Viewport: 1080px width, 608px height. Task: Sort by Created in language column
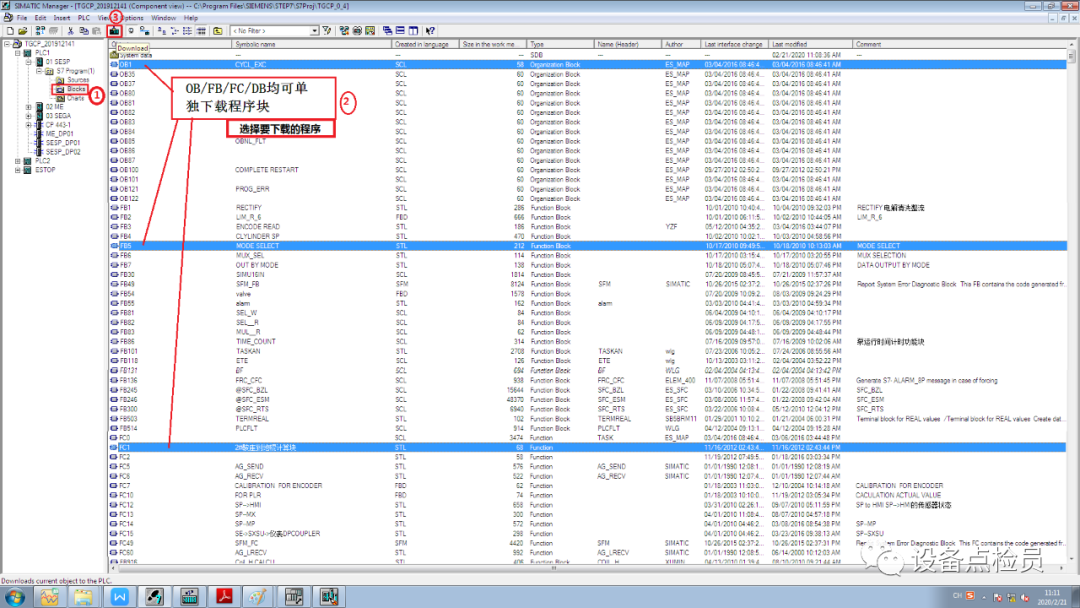click(x=425, y=44)
